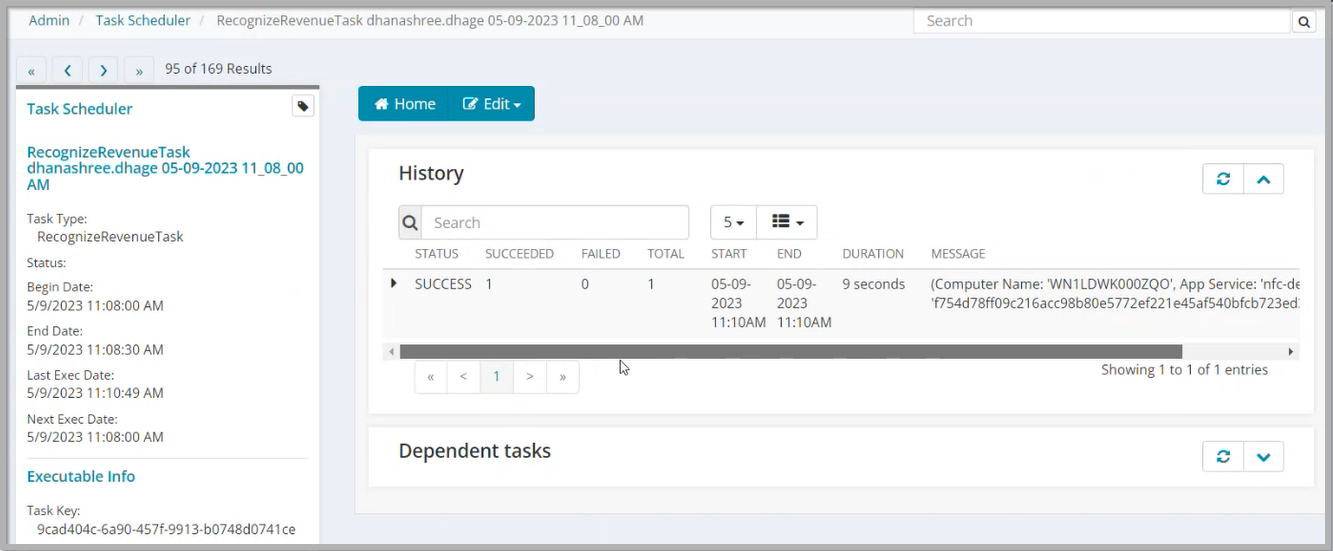The width and height of the screenshot is (1333, 551).
Task: Refresh the Dependent tasks panel
Action: (1223, 456)
